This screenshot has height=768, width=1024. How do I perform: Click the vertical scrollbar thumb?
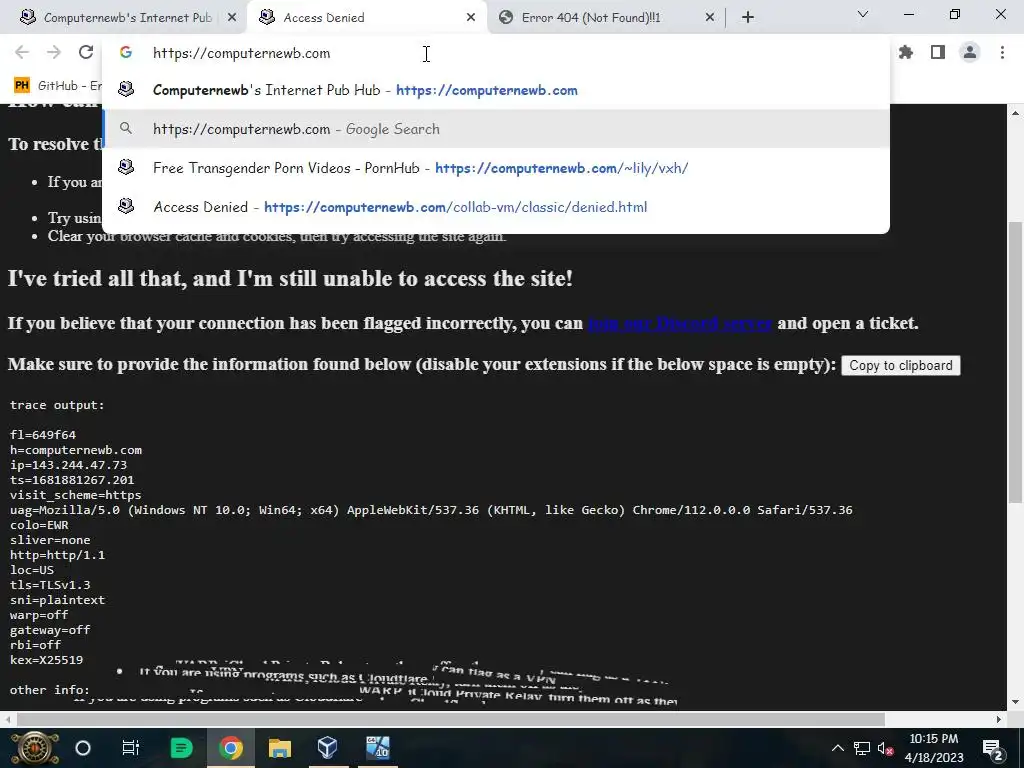point(1016,362)
